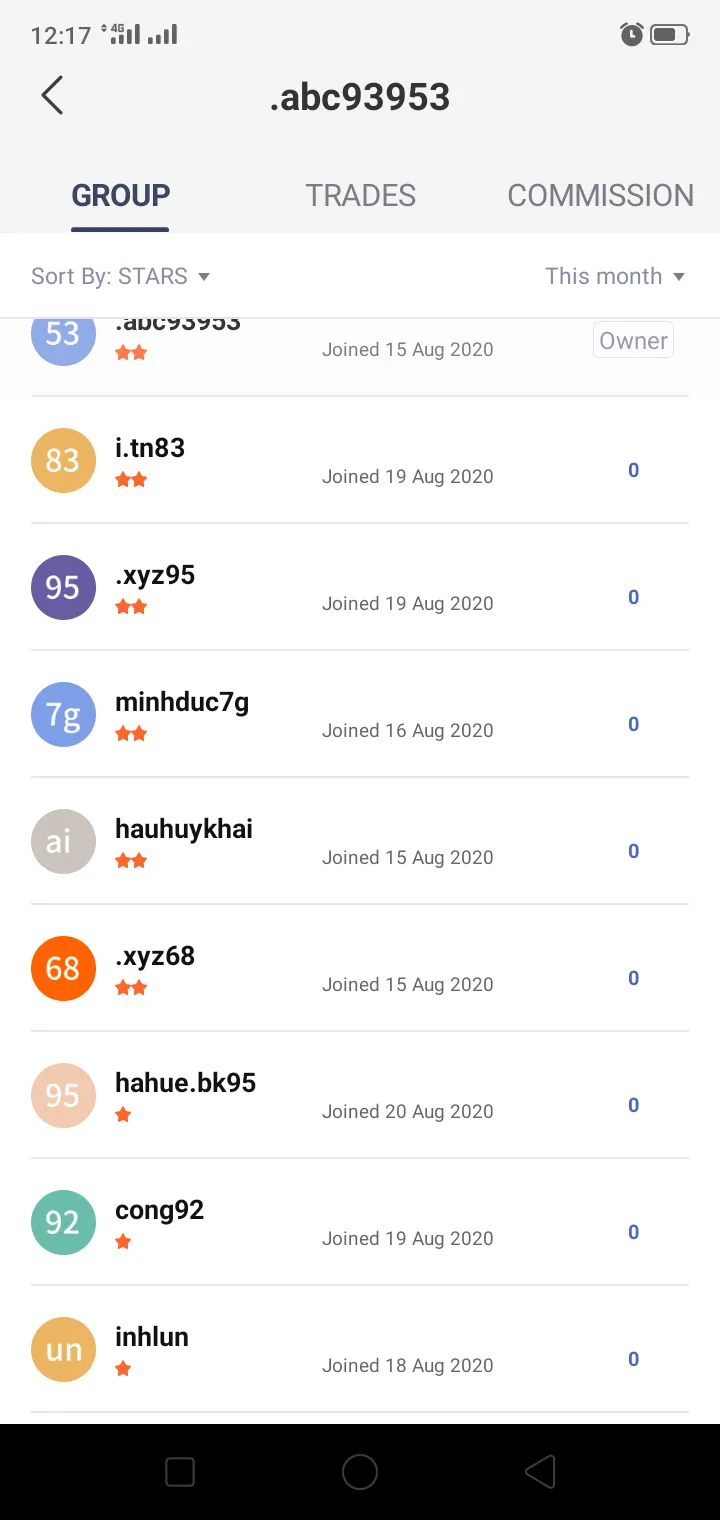720x1520 pixels.
Task: Open the alarm clock status icon
Action: (631, 35)
